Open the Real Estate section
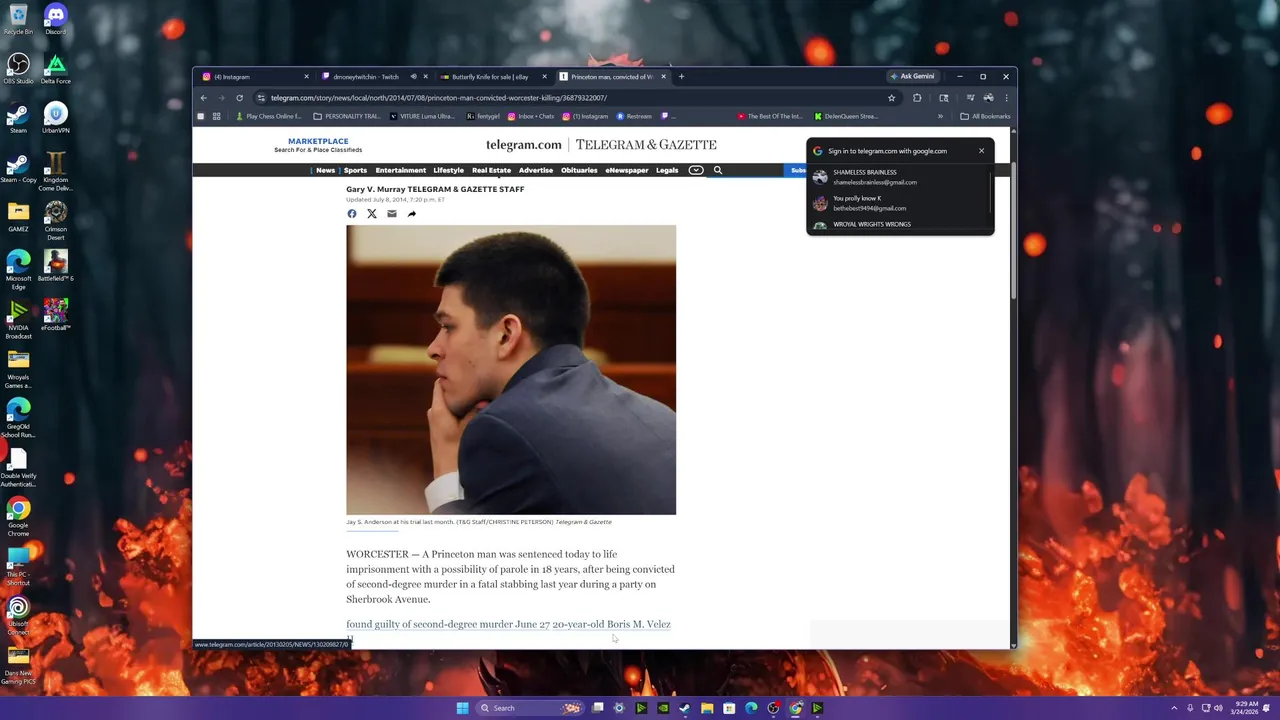 [491, 170]
